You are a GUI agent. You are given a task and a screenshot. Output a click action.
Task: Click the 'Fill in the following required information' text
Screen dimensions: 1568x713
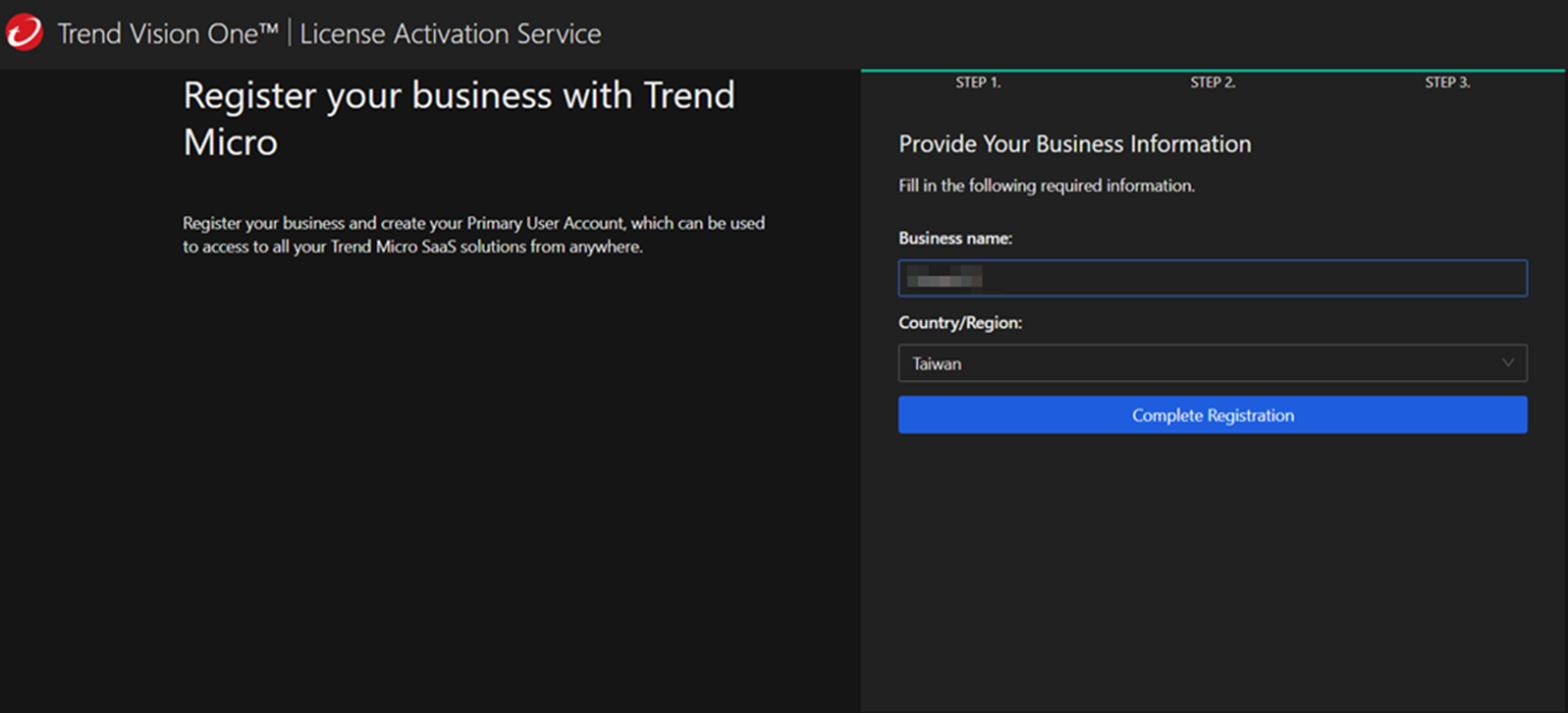(x=1046, y=186)
